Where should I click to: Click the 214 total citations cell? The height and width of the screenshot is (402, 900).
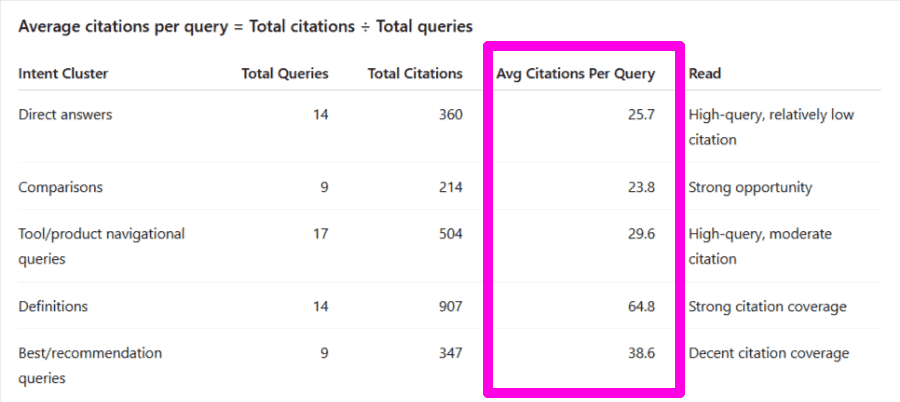click(451, 187)
